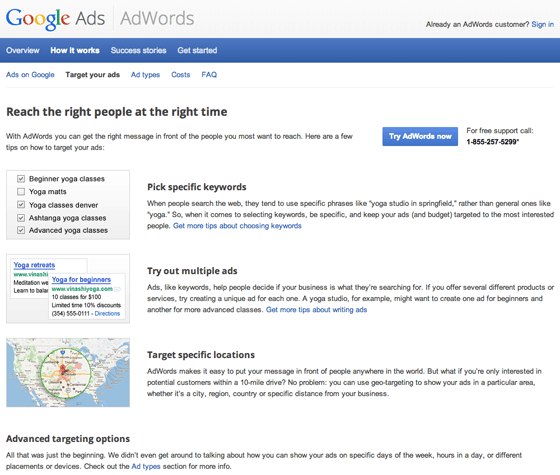Screen dimensions: 560x475
Task: Click the Sign in link
Action: pyautogui.click(x=542, y=24)
